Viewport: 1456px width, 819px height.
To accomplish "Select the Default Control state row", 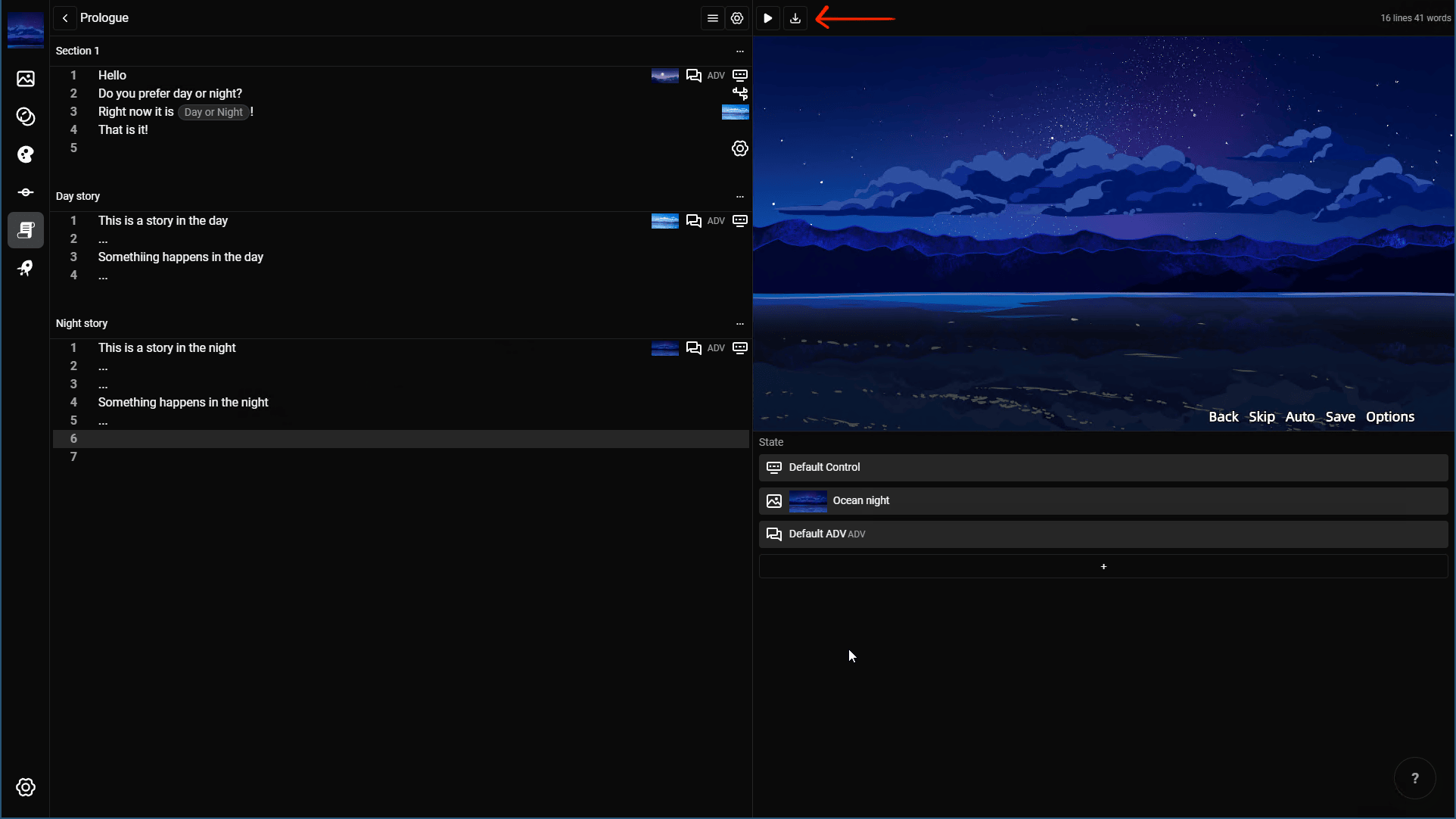I will click(x=1103, y=468).
